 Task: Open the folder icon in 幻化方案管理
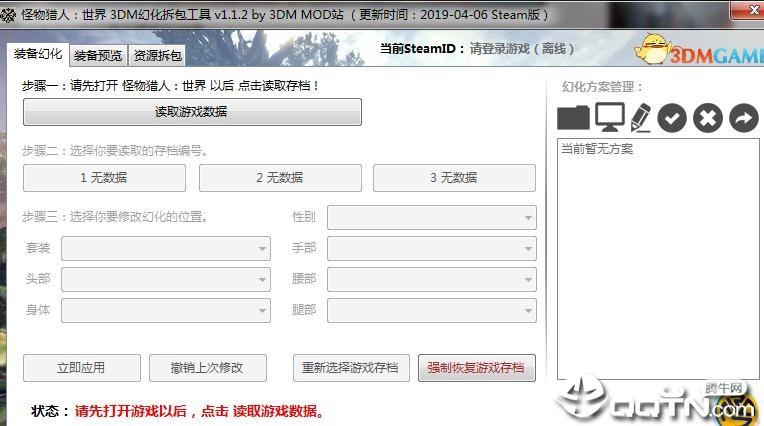(573, 117)
